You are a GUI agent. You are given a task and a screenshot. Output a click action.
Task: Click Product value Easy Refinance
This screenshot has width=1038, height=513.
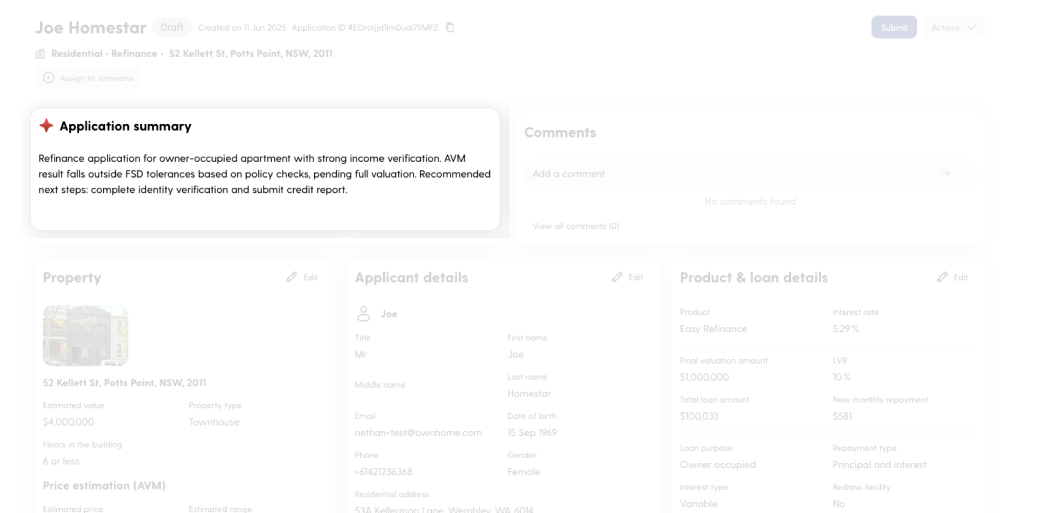(714, 329)
